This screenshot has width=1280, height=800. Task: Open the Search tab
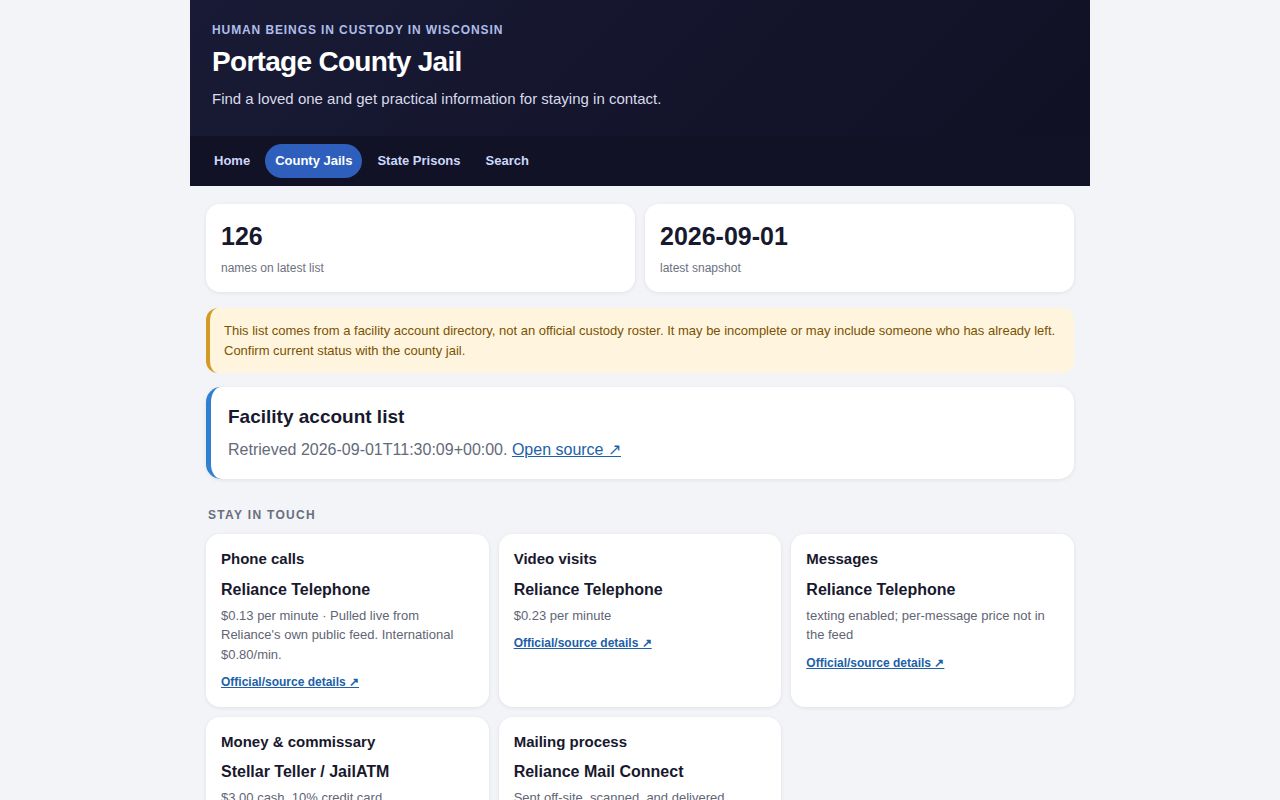pos(507,161)
